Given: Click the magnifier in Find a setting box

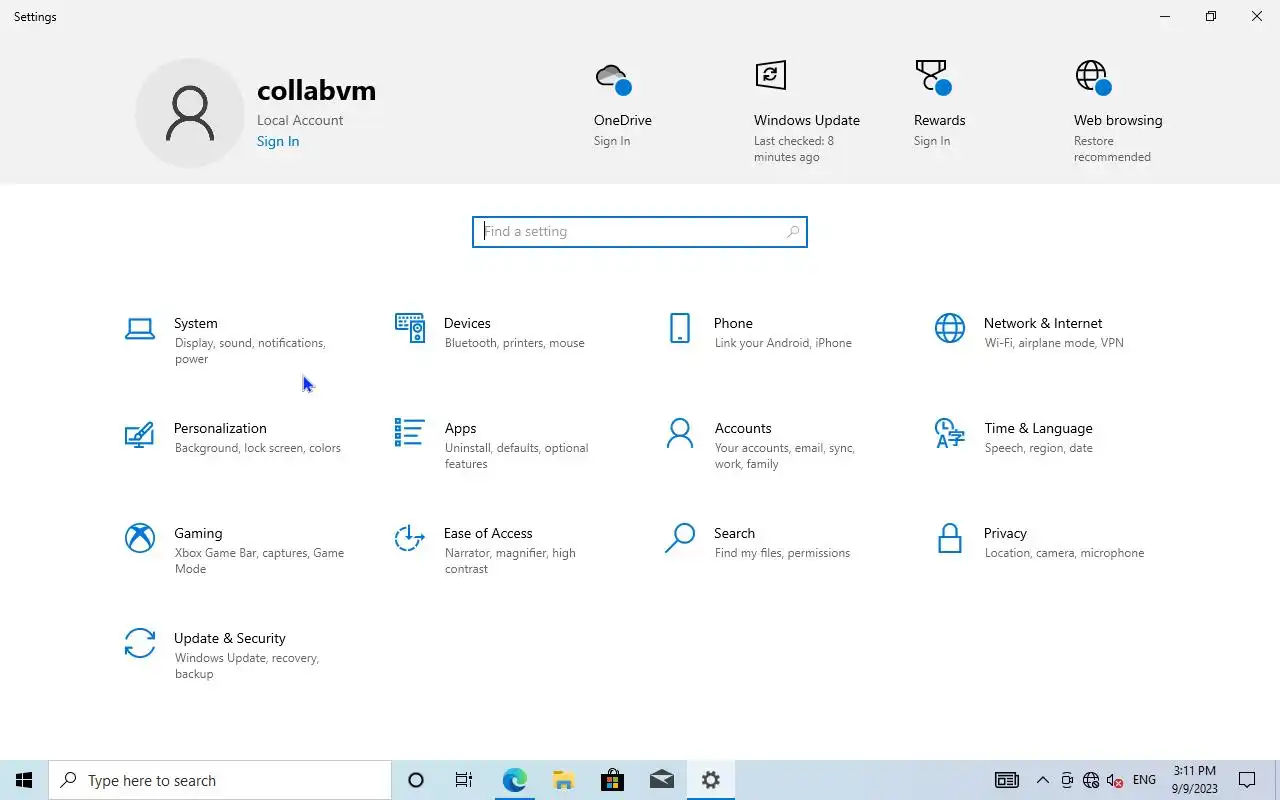Looking at the screenshot, I should coord(792,232).
